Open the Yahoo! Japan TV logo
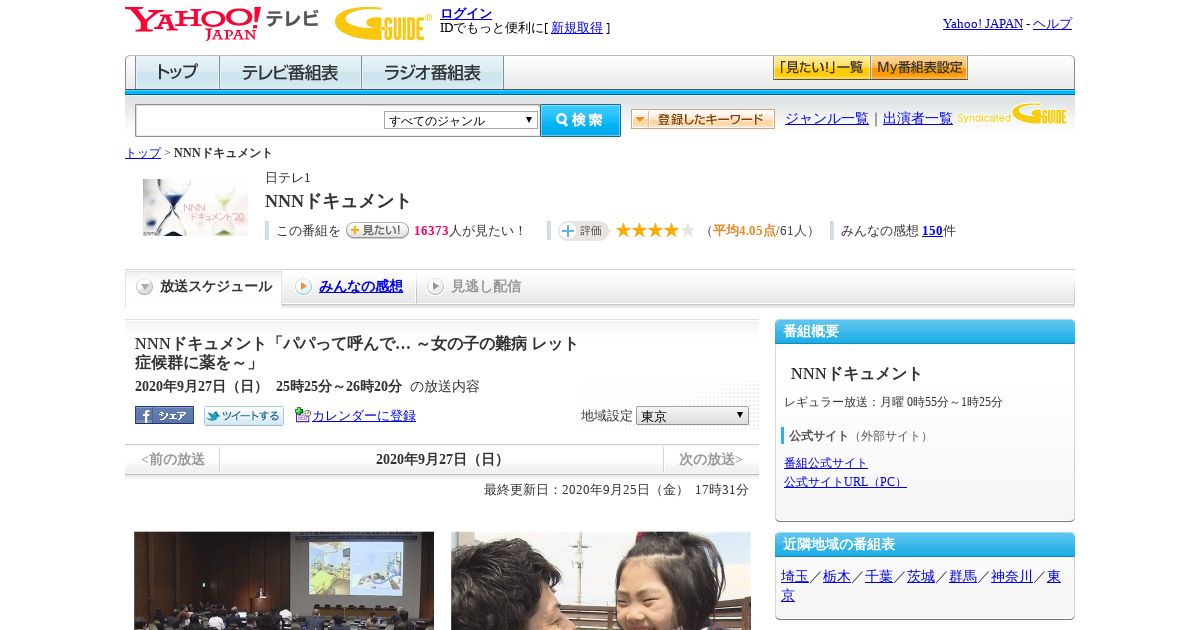Screen dimensions: 1200x630 pos(222,23)
